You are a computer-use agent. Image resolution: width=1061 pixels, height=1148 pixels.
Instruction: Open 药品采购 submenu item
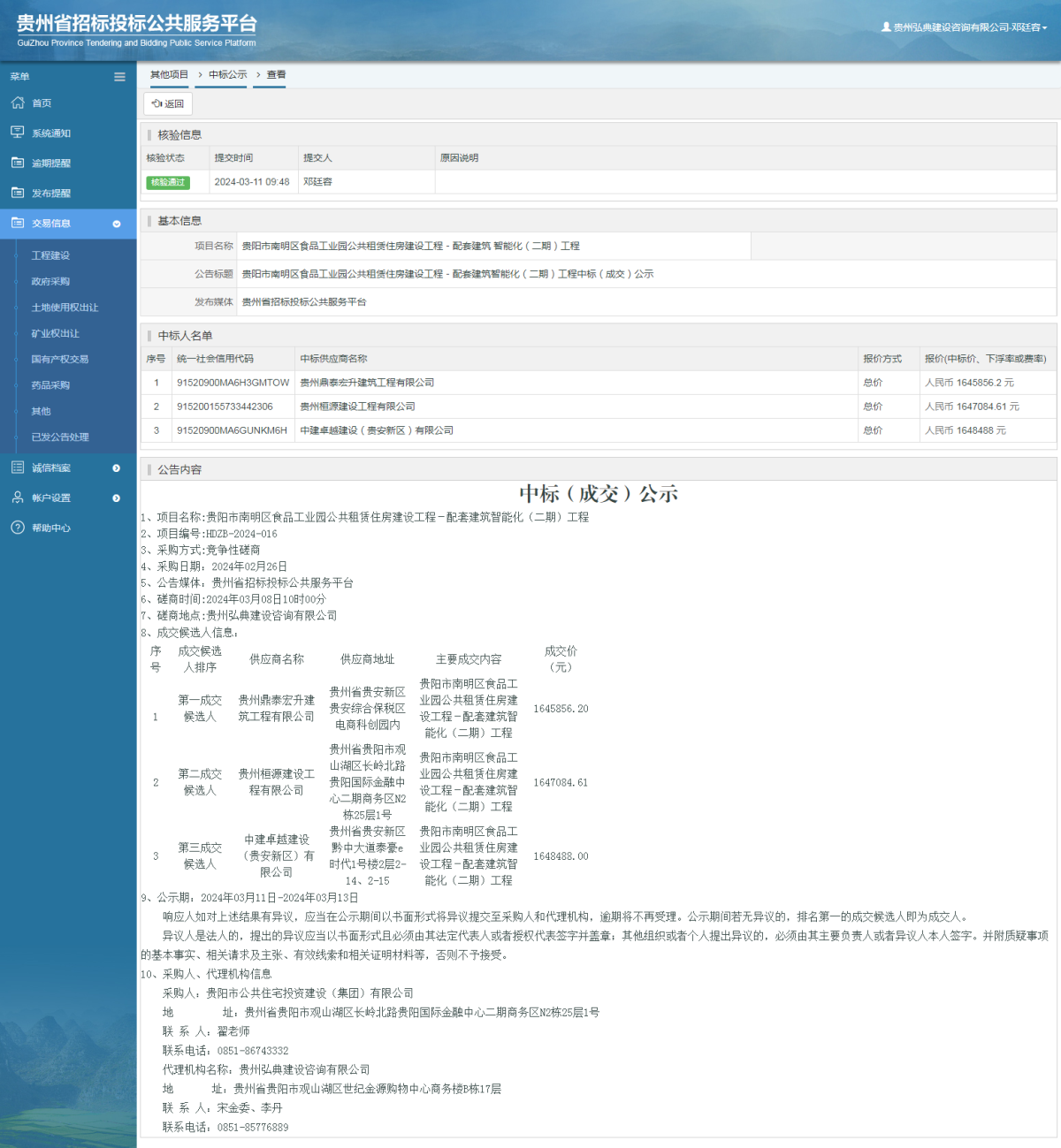50,385
